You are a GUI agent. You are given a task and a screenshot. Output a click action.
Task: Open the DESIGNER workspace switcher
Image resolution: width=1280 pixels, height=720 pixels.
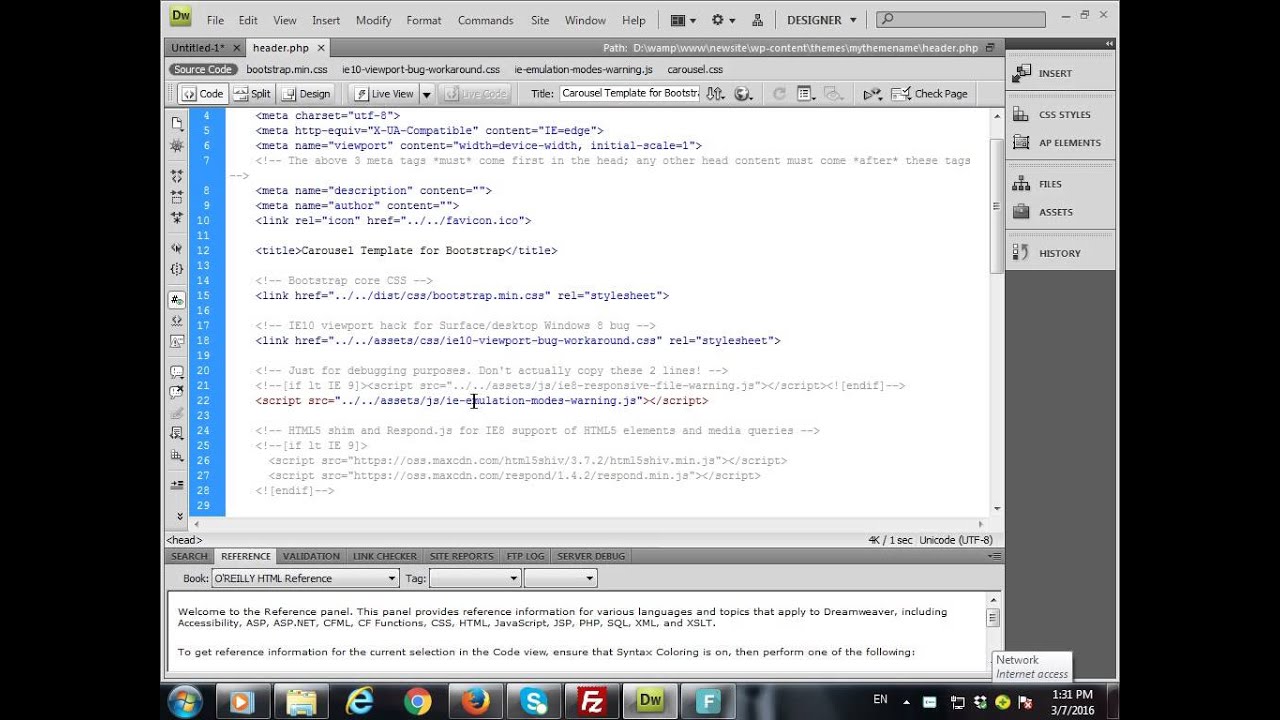822,20
